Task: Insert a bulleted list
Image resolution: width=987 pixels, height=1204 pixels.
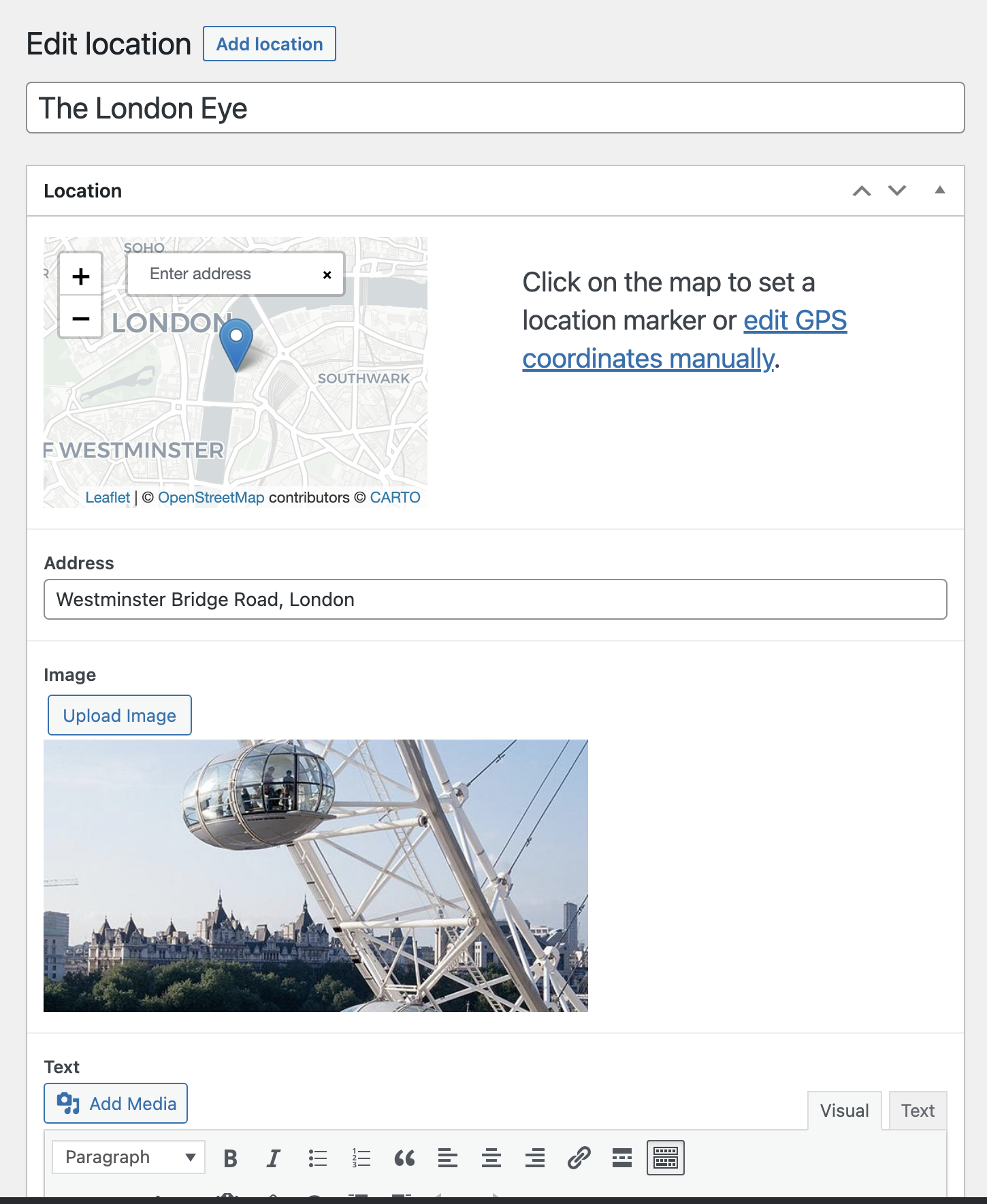Action: tap(318, 1158)
